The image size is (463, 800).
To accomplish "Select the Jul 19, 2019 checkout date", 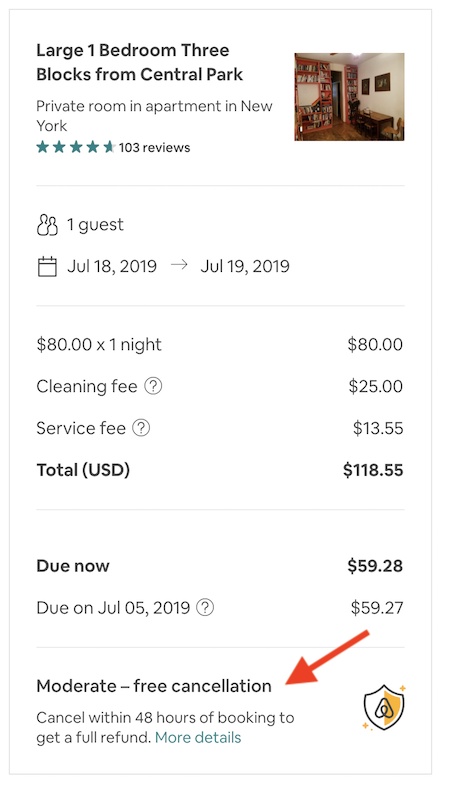I will [x=245, y=266].
